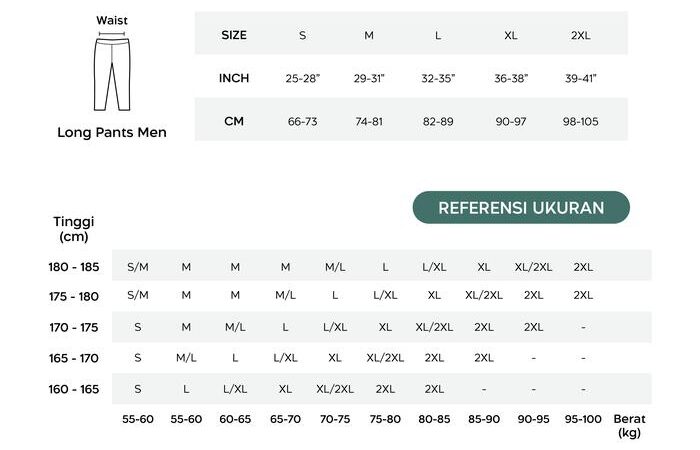Click the 39-41" inch measurement
Screen dimensions: 700x450
580,78
